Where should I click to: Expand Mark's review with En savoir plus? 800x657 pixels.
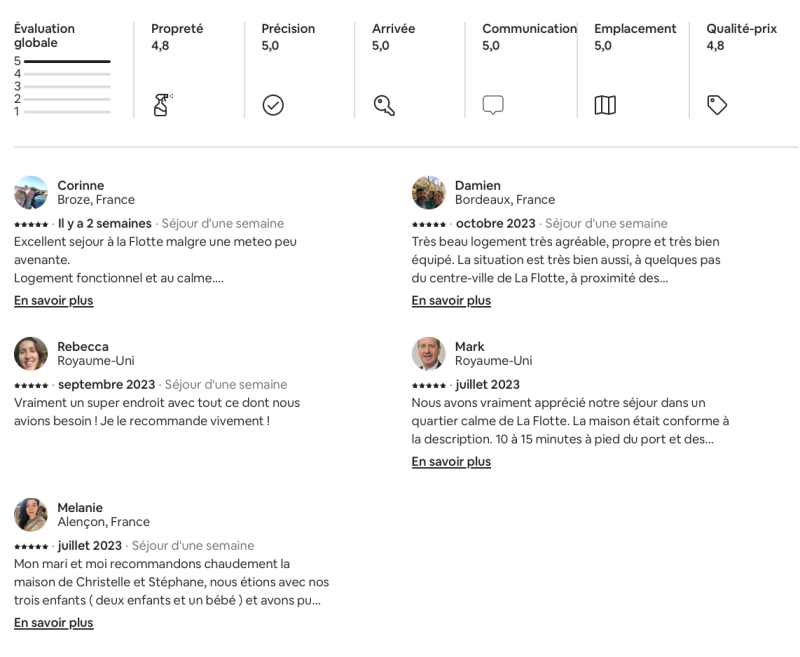[x=451, y=461]
